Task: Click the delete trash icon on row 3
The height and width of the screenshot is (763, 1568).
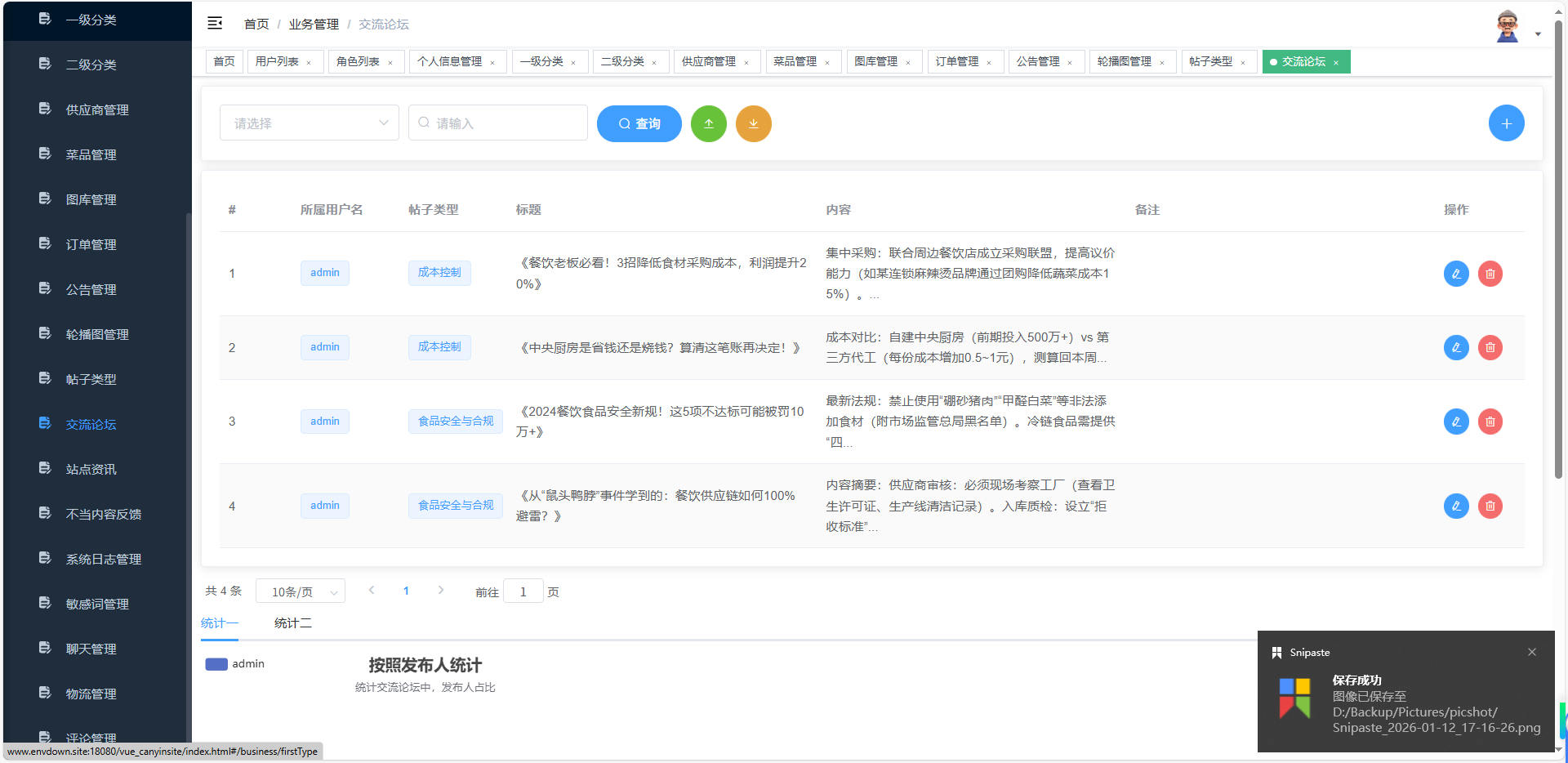Action: point(1490,422)
